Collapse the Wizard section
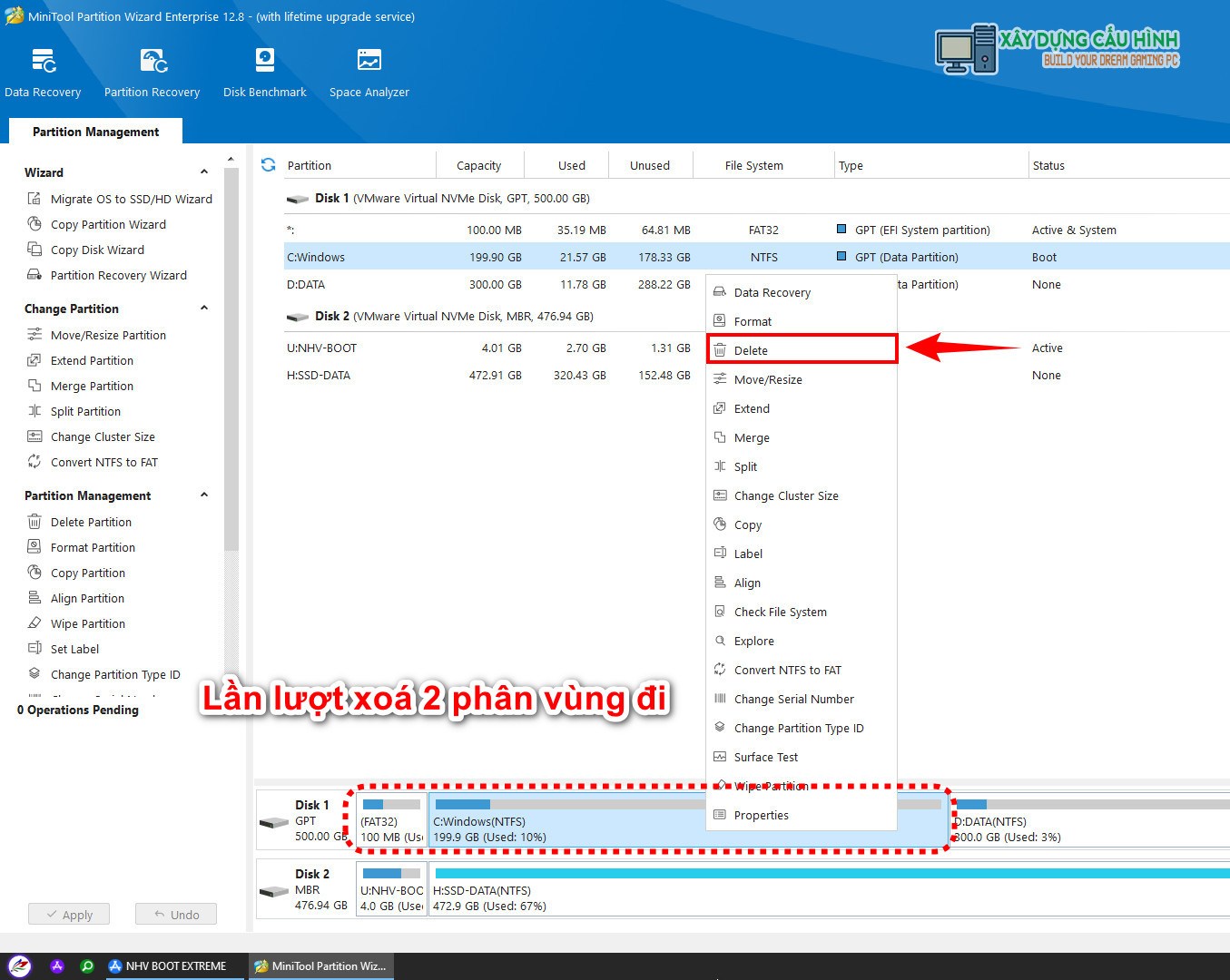The height and width of the screenshot is (980, 1230). click(204, 171)
